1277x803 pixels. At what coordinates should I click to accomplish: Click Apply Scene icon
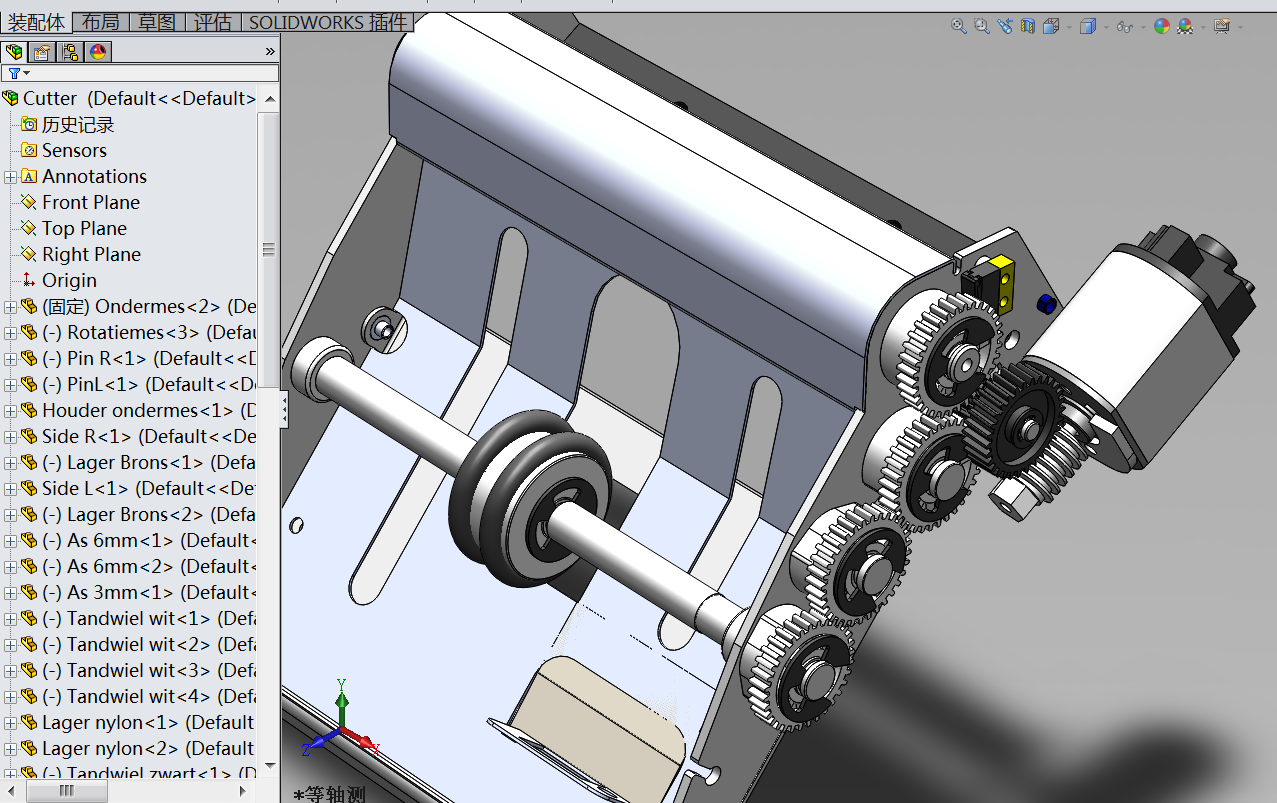click(1185, 27)
